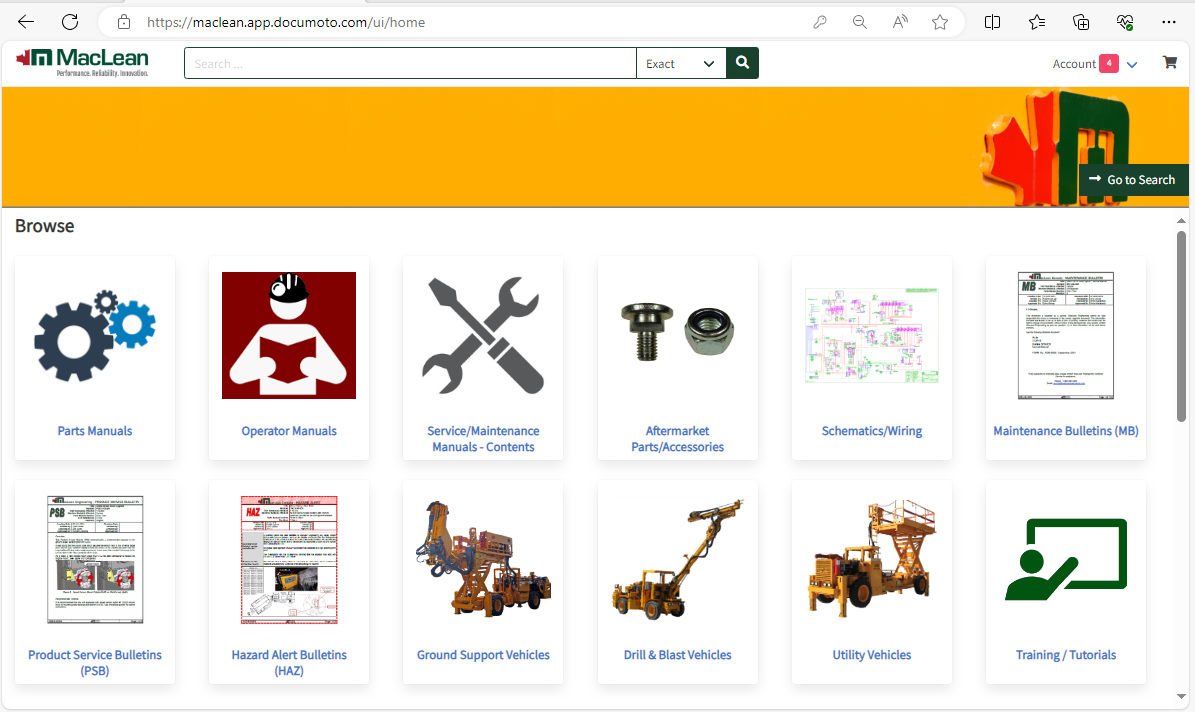Select the wrench and screwdriver icon
The height and width of the screenshot is (712, 1195).
pyautogui.click(x=483, y=336)
